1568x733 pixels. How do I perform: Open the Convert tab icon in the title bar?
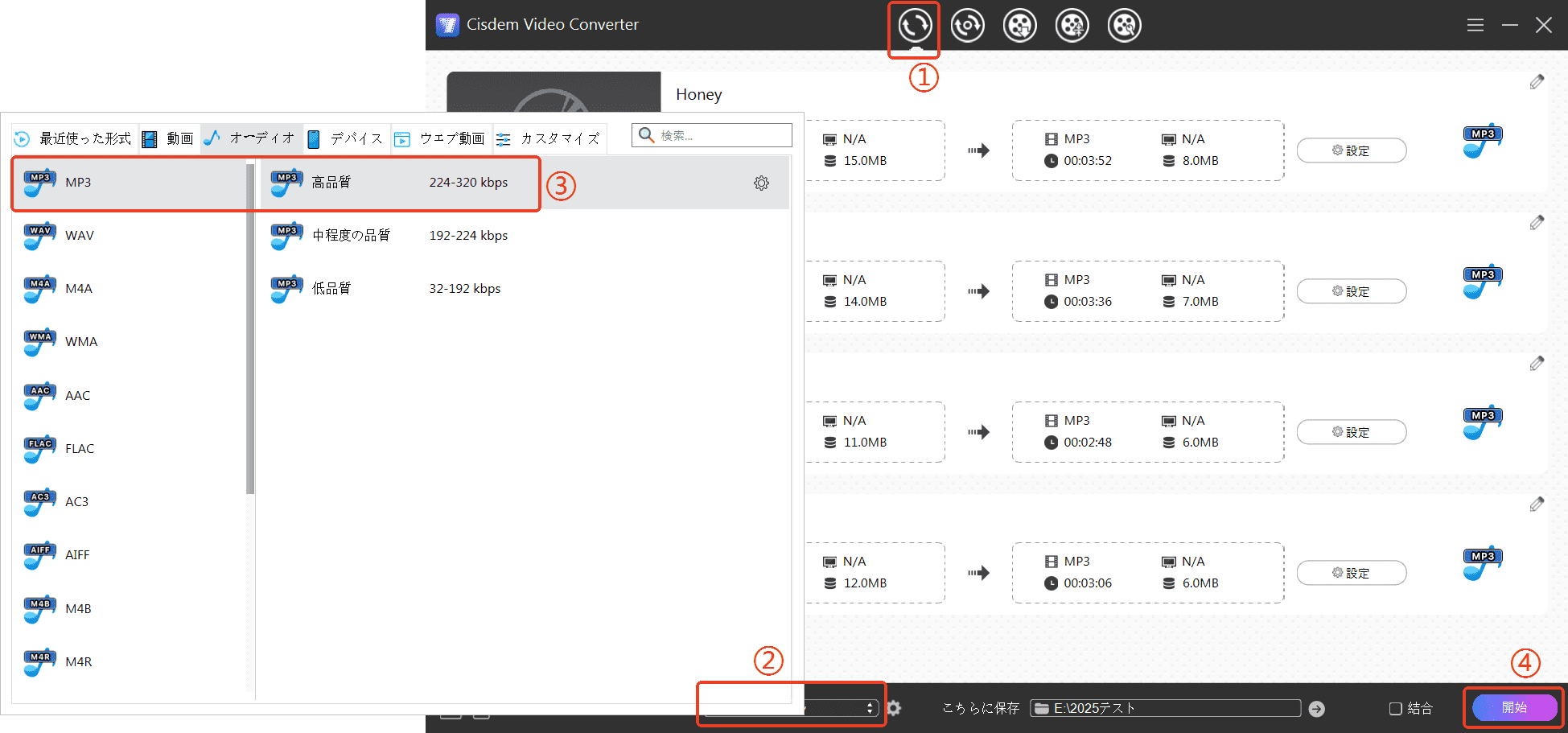915,26
